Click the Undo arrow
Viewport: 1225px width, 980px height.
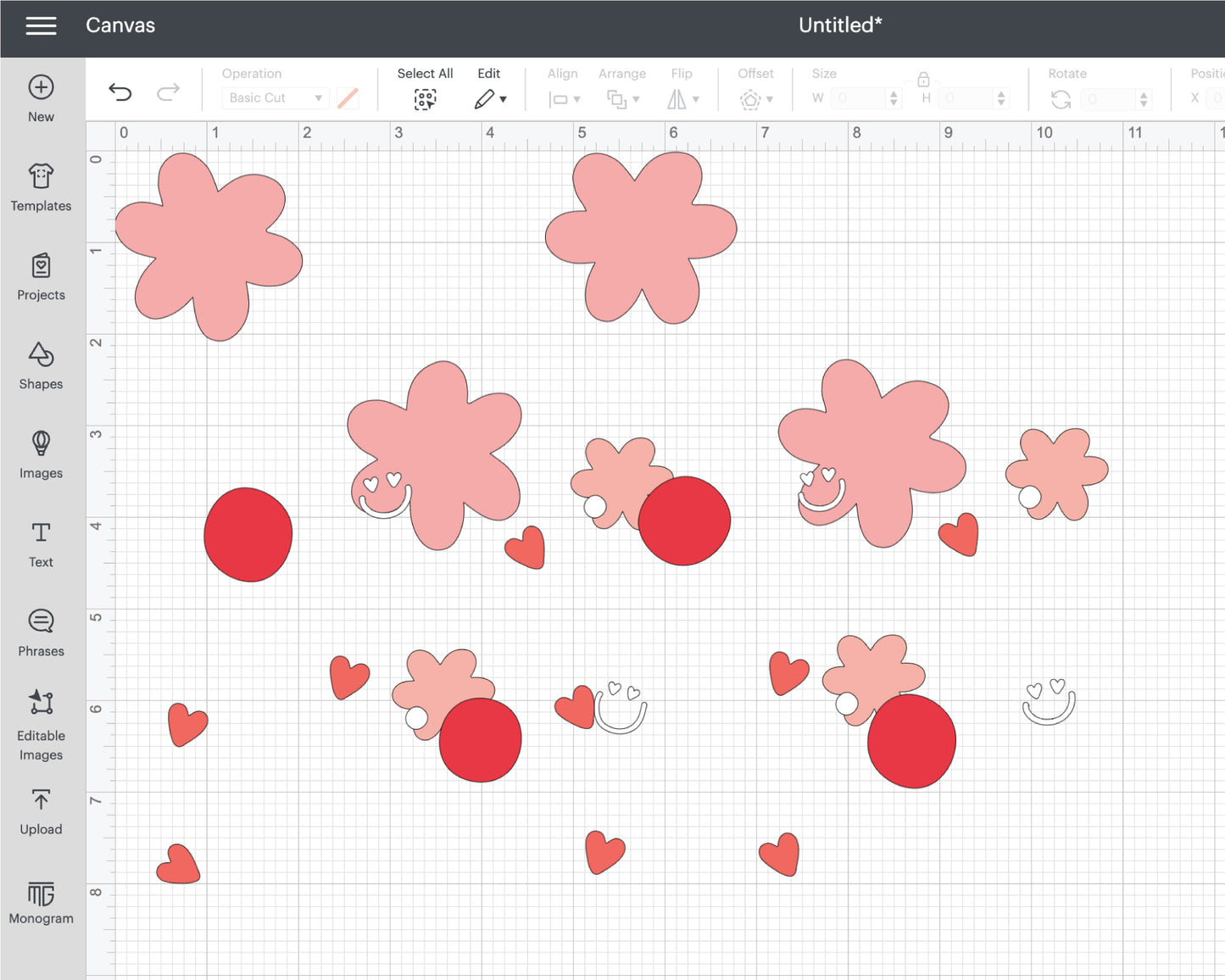tap(120, 92)
